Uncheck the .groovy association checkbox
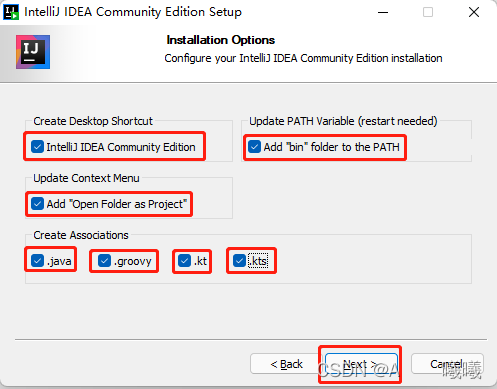 click(x=104, y=261)
